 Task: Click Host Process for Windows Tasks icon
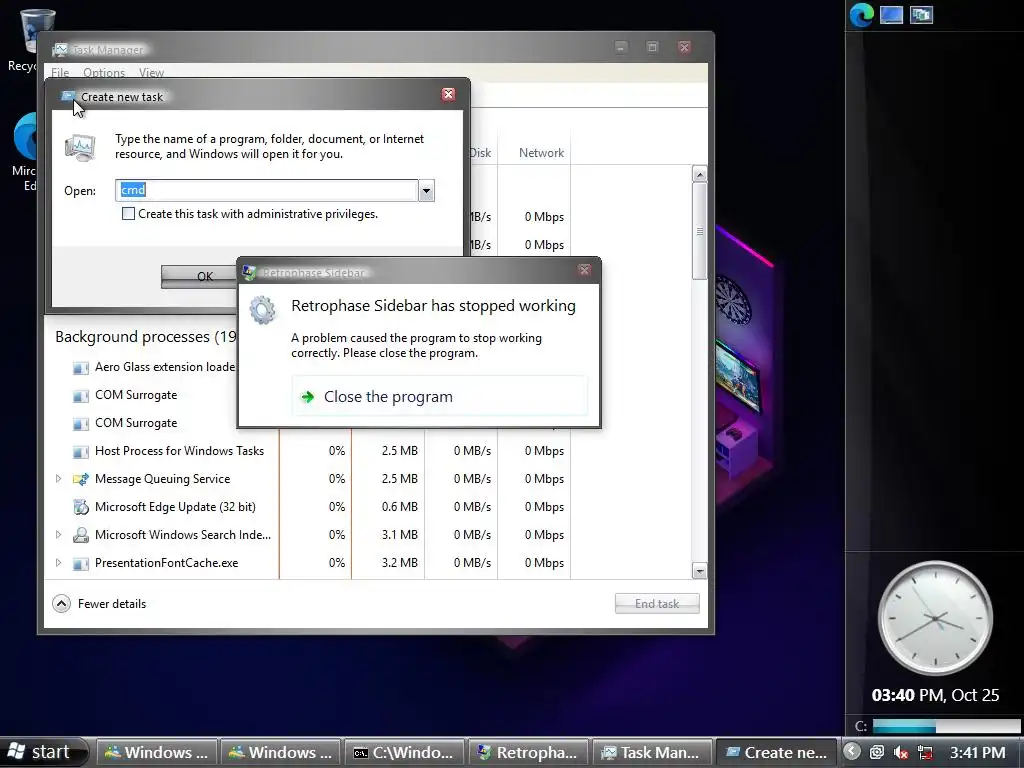(80, 452)
